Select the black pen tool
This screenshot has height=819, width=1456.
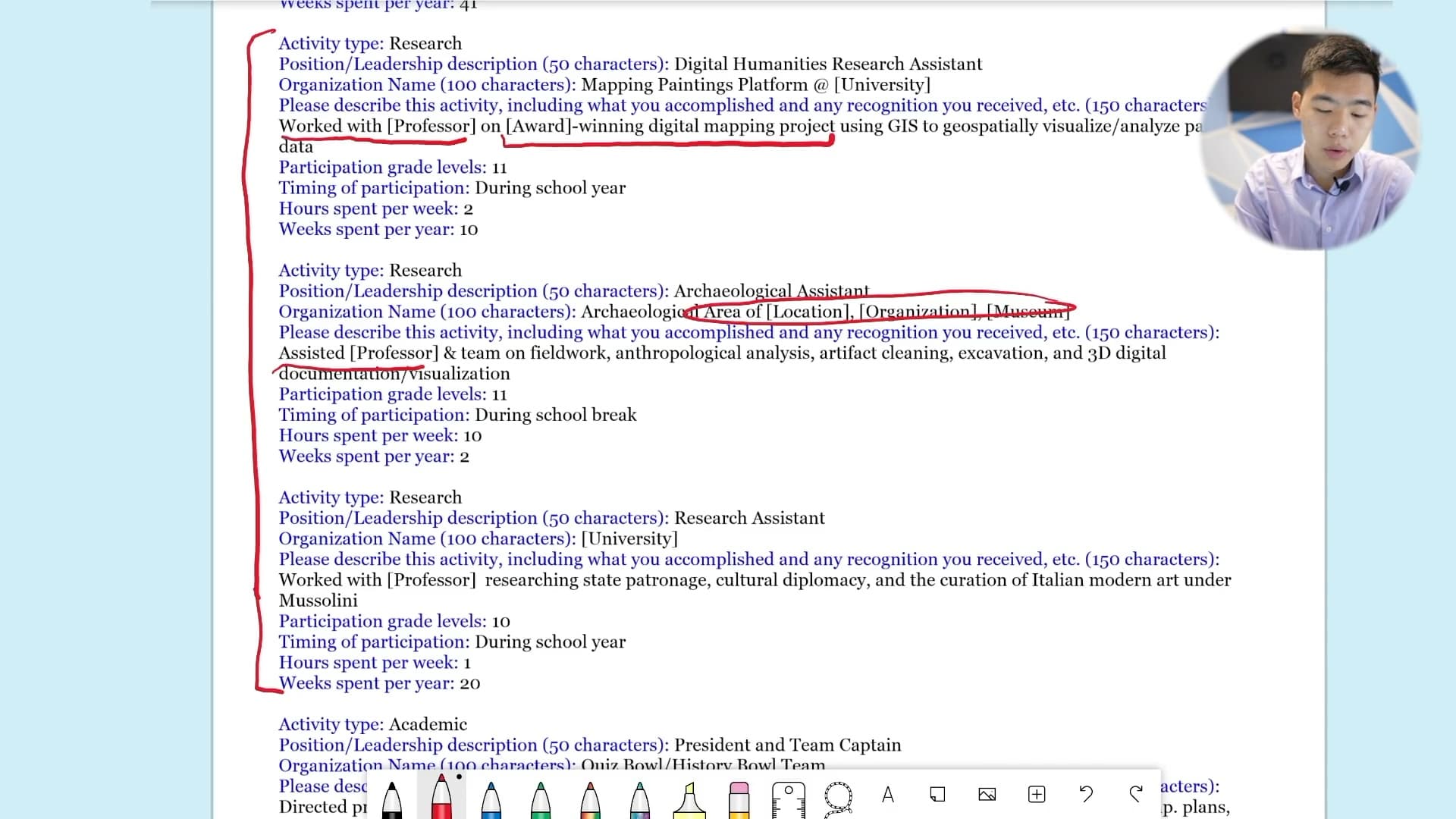pos(391,798)
